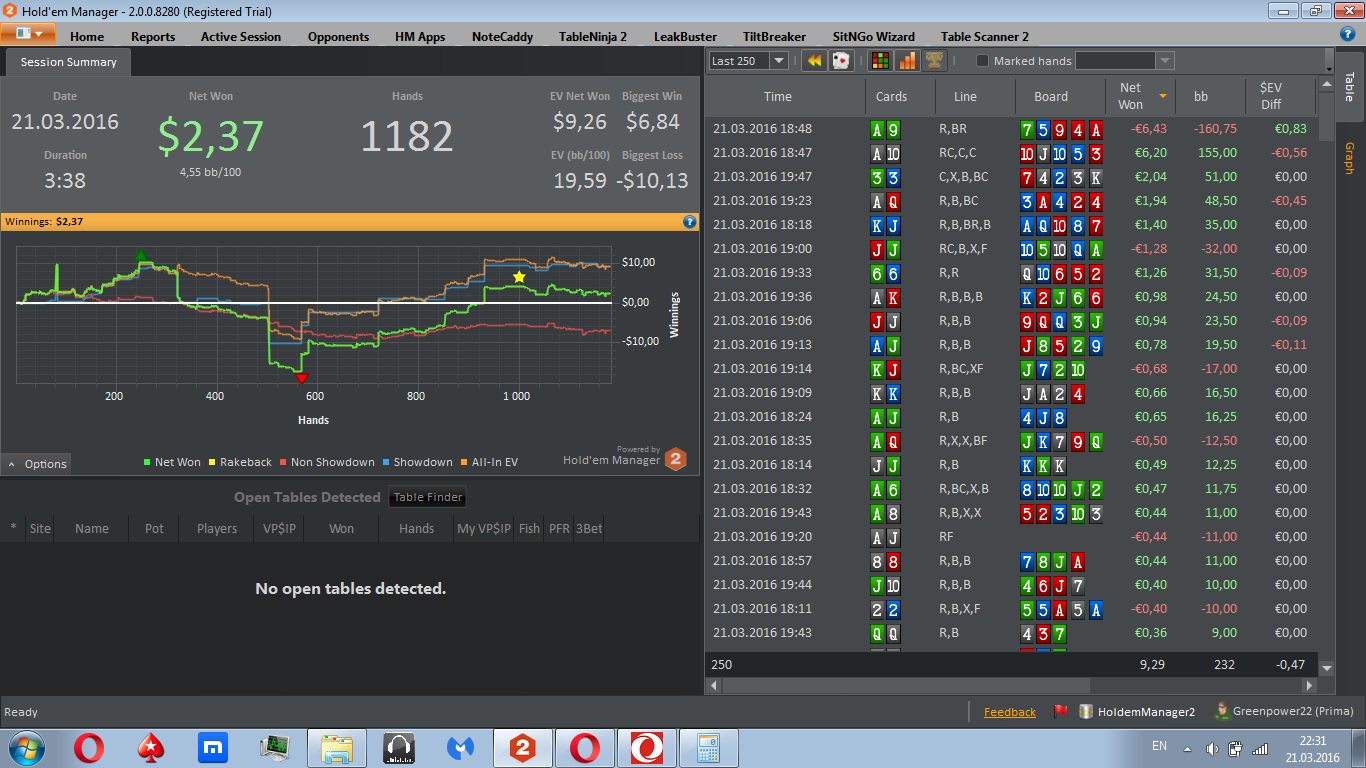Open the headphones audio app on taskbar
Screen dimensions: 1366x768
click(399, 747)
